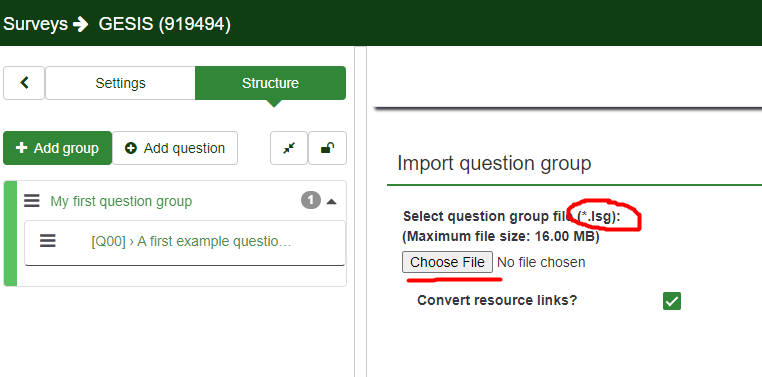
Task: Click the Add group button
Action: click(x=57, y=148)
